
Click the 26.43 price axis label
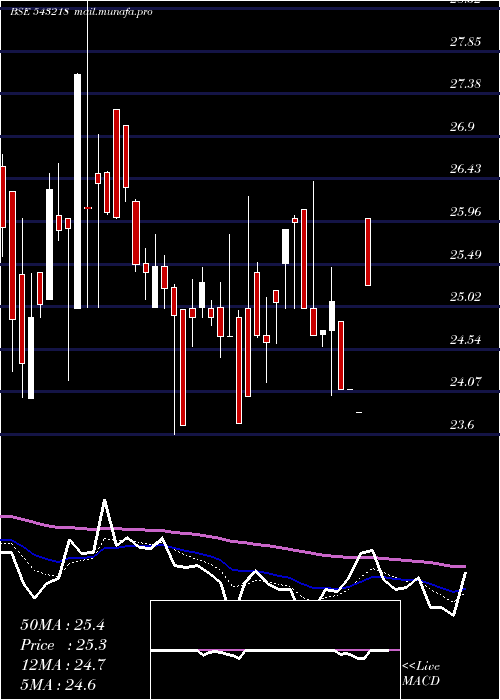pyautogui.click(x=466, y=169)
